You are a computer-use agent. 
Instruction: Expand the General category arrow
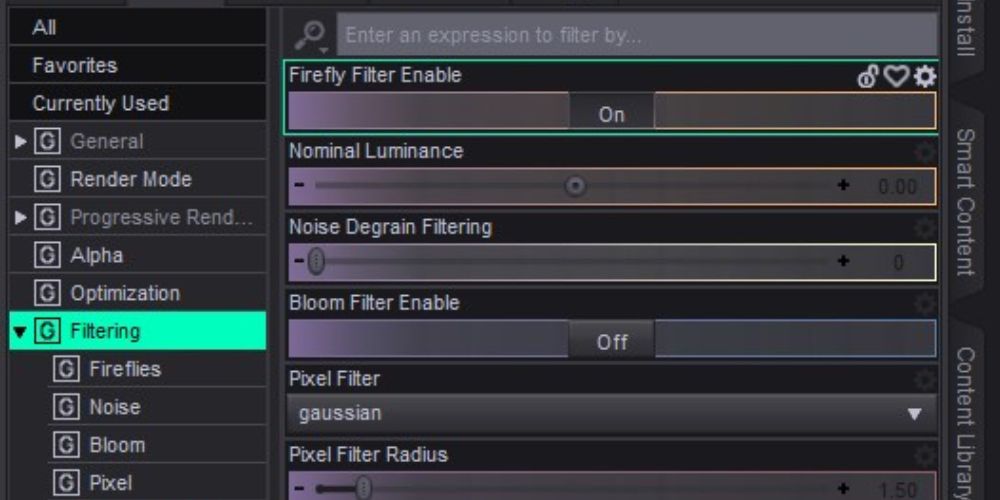(x=21, y=142)
